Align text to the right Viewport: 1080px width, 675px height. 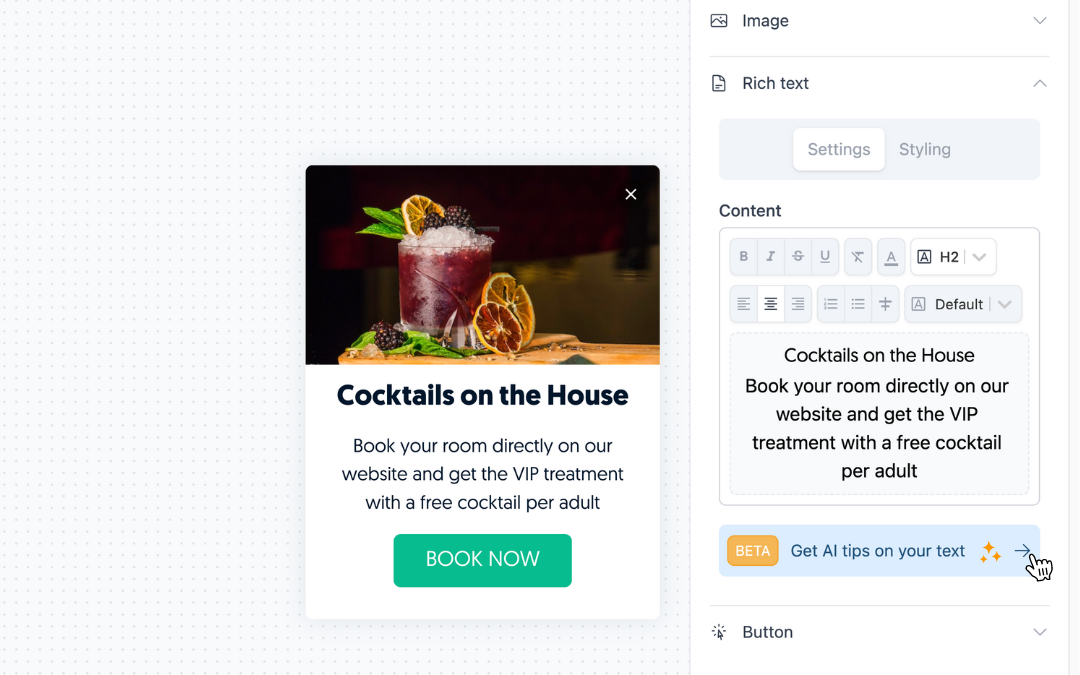798,304
